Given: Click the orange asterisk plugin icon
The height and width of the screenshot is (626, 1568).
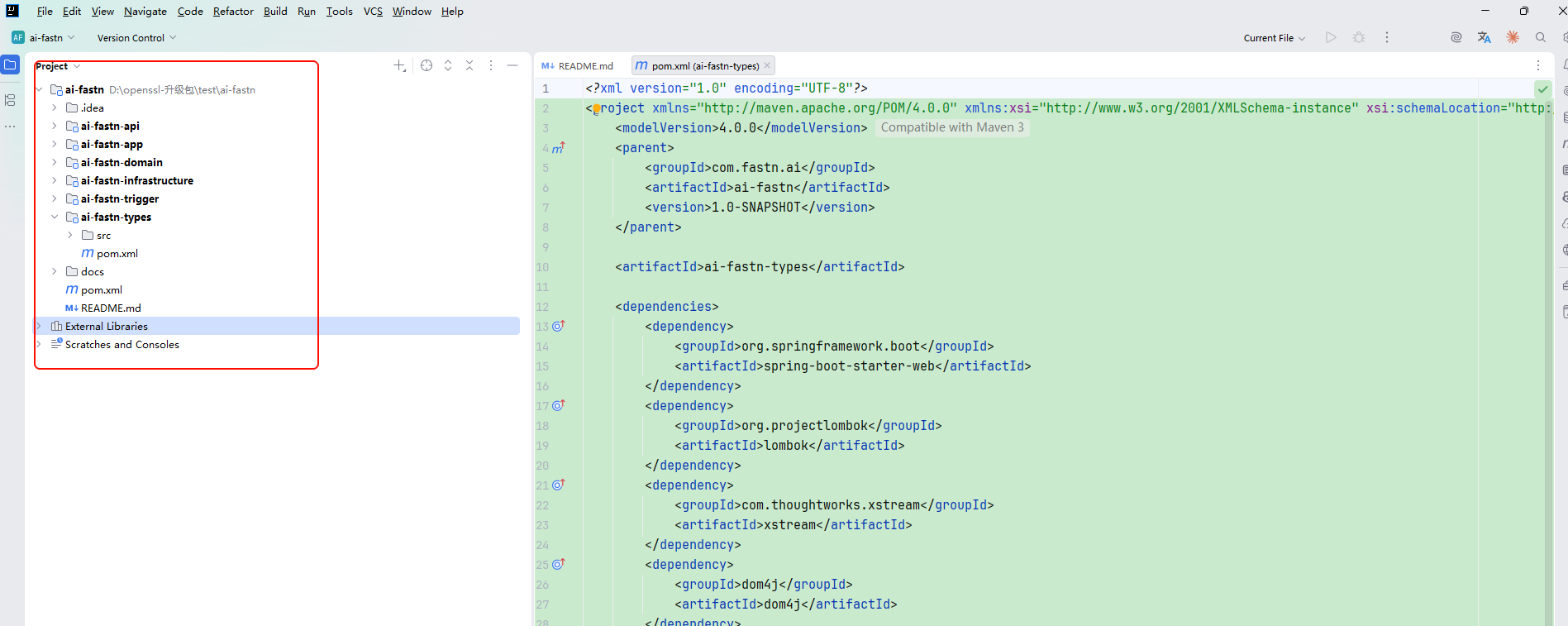Looking at the screenshot, I should (x=1513, y=37).
